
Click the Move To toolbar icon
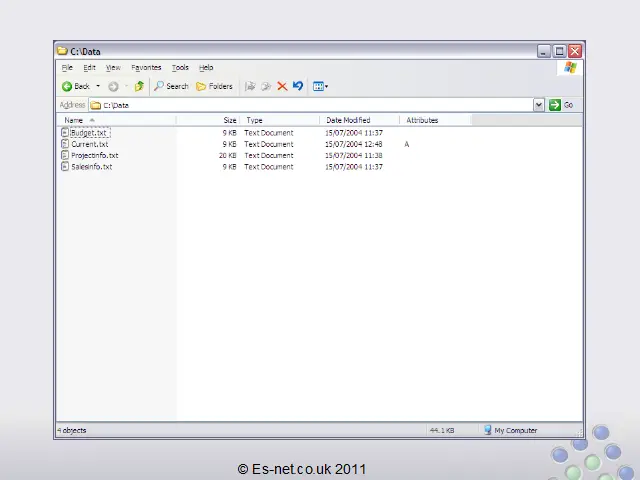tap(251, 87)
